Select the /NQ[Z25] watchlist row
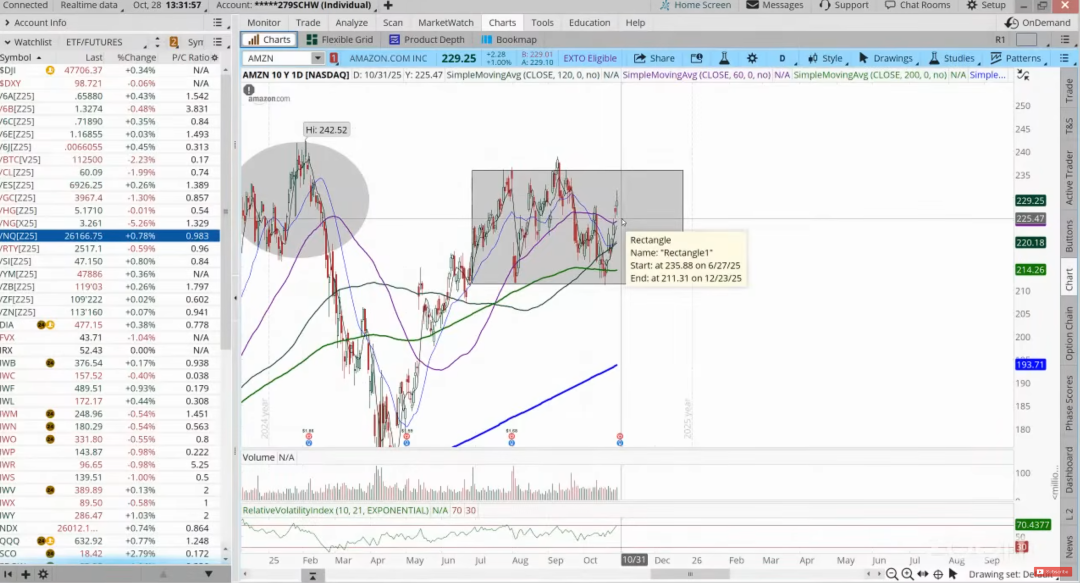The width and height of the screenshot is (1080, 583). (110, 236)
